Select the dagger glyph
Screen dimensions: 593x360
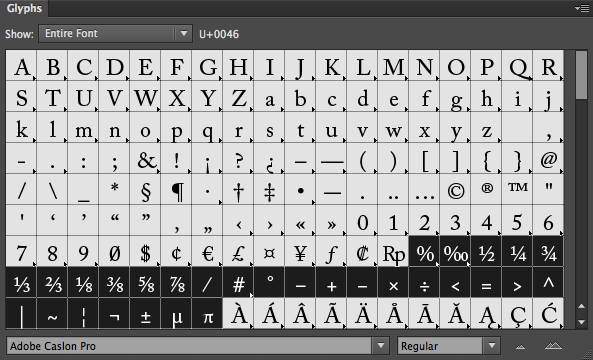point(239,189)
